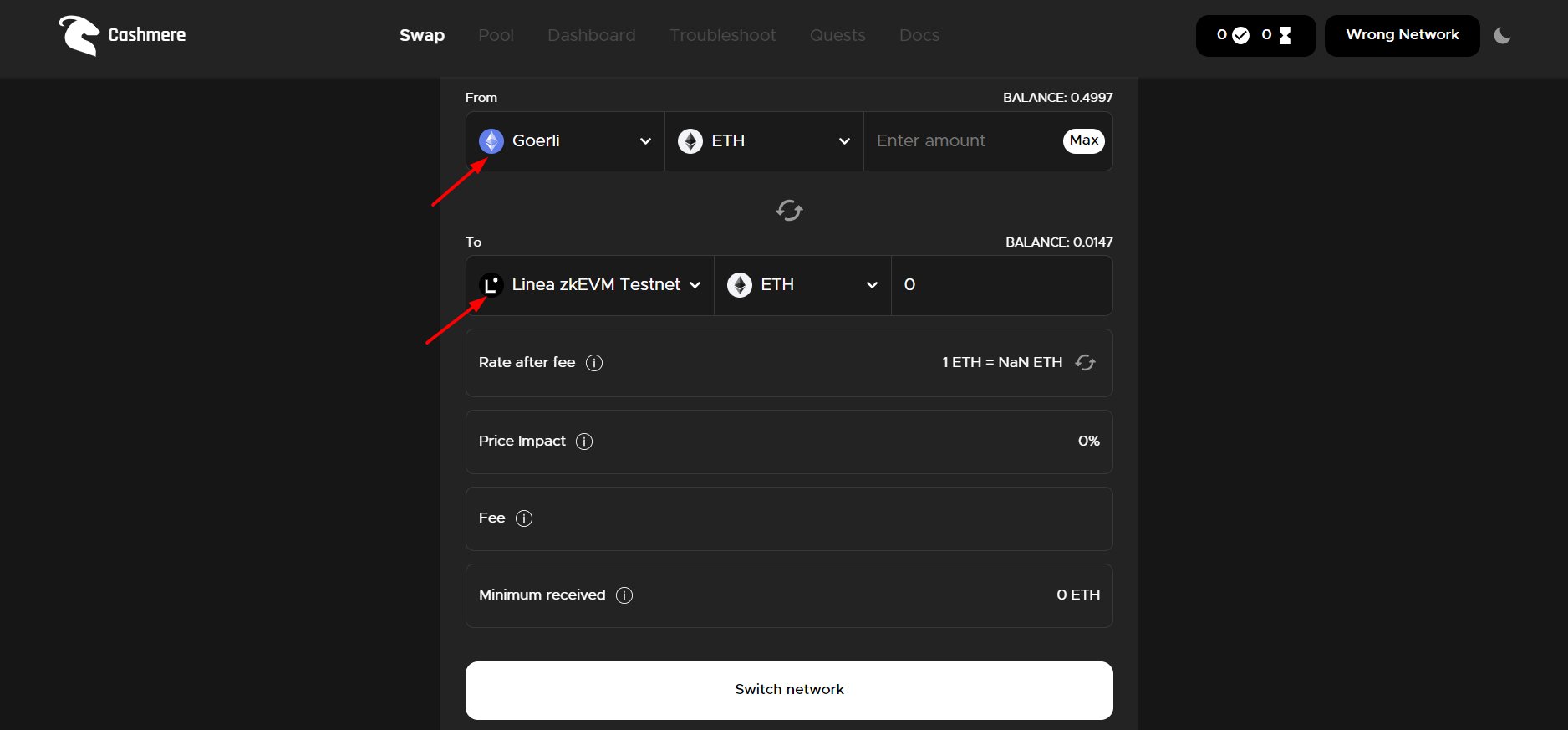
Task: Click the swap direction arrows icon
Action: click(789, 210)
